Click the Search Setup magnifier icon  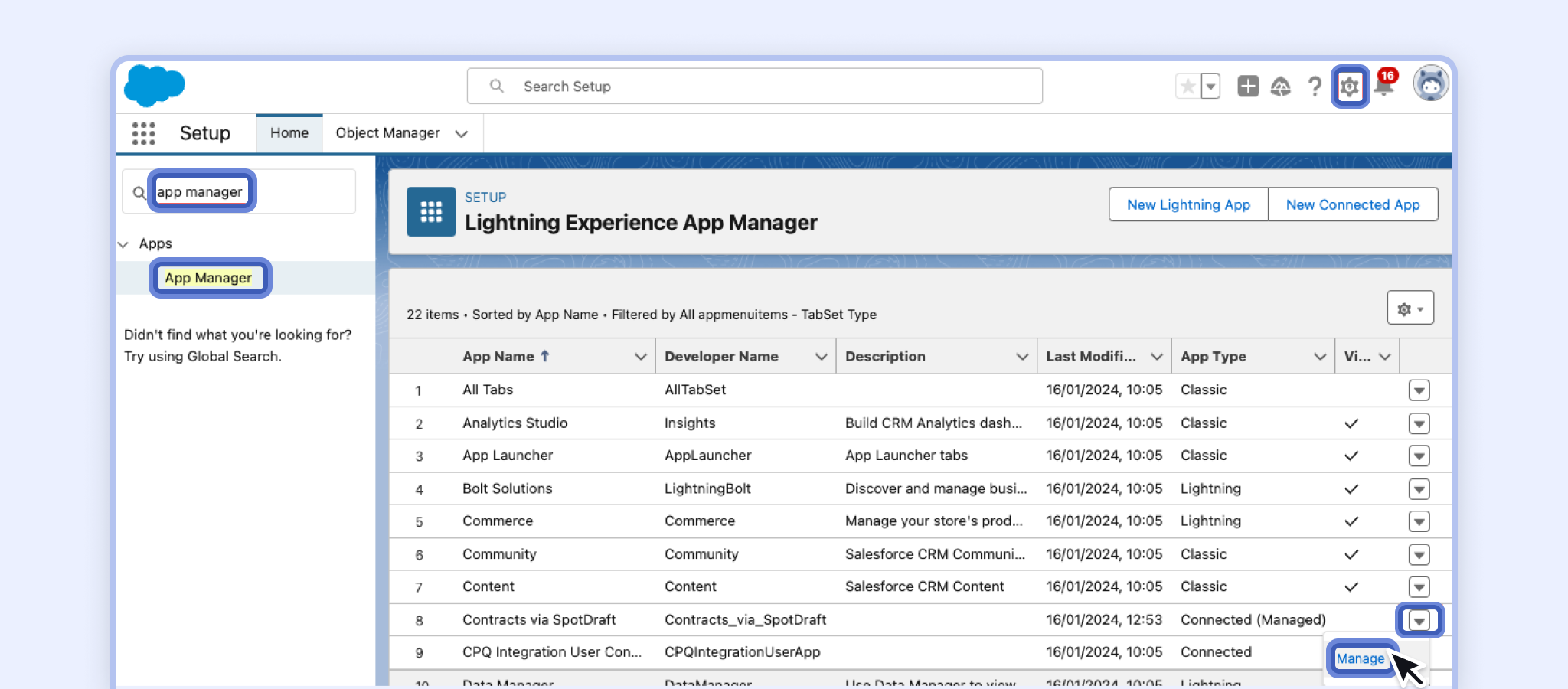[497, 86]
